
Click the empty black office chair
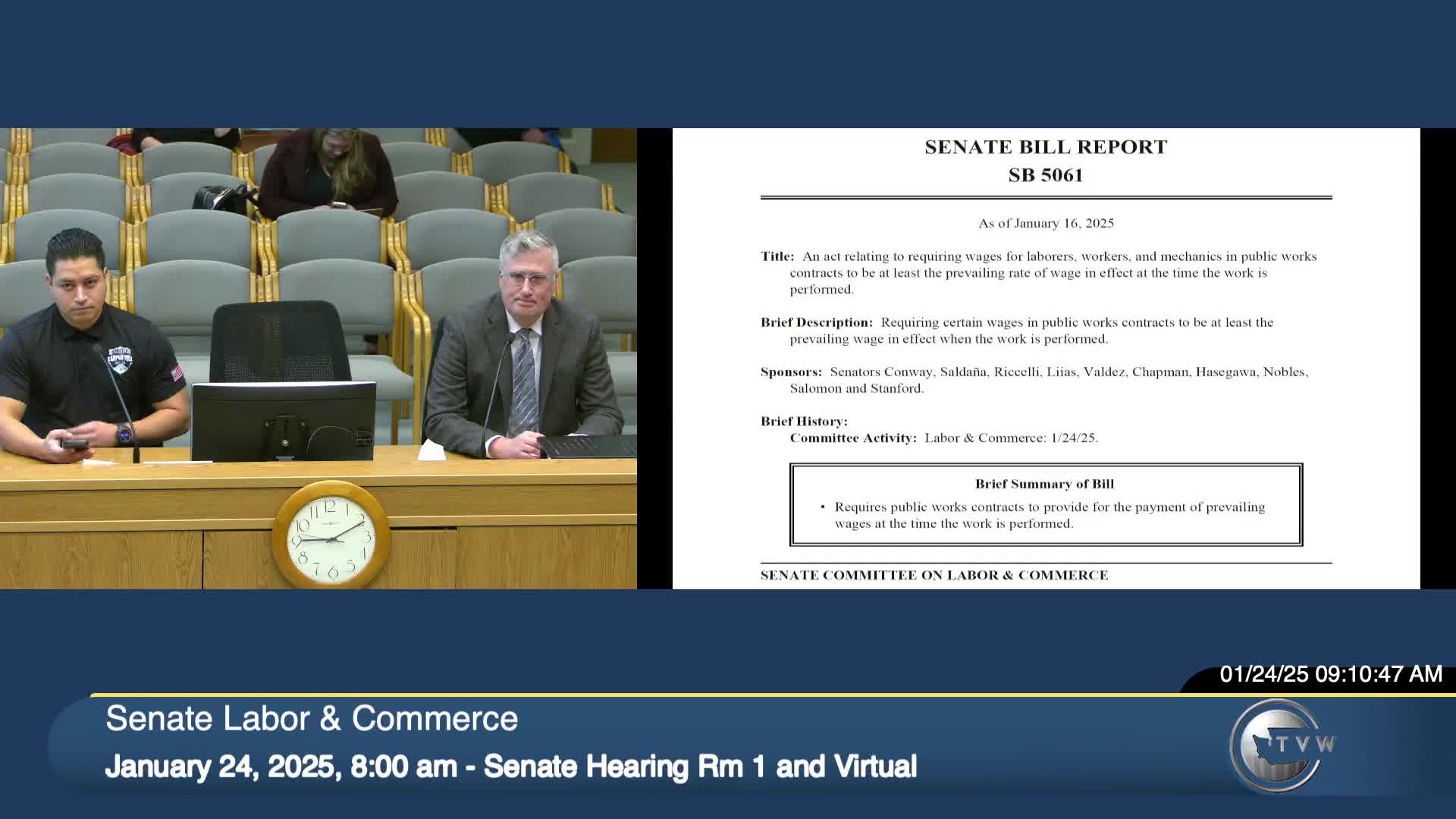click(x=278, y=341)
